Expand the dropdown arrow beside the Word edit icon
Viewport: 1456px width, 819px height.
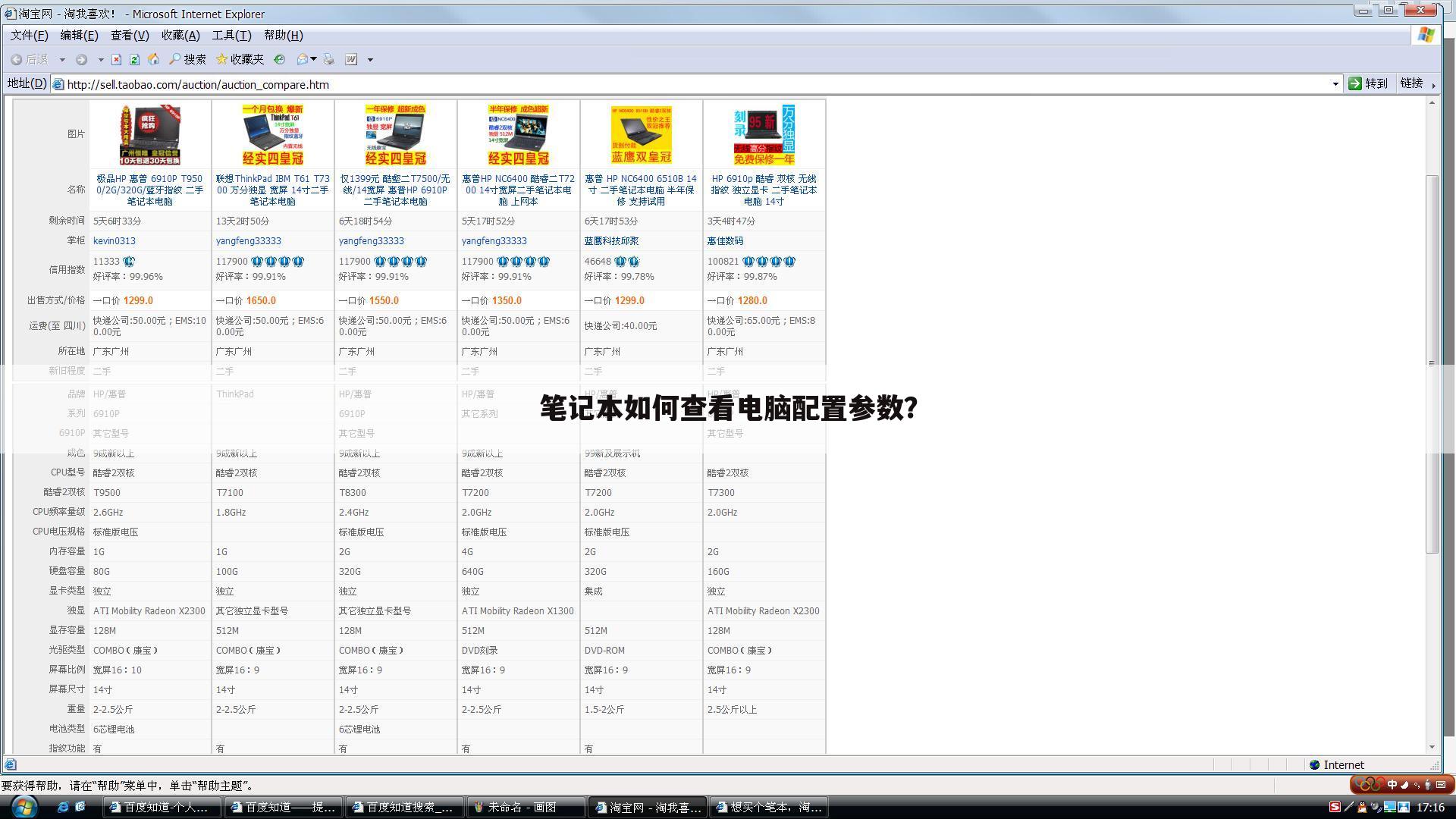[370, 59]
